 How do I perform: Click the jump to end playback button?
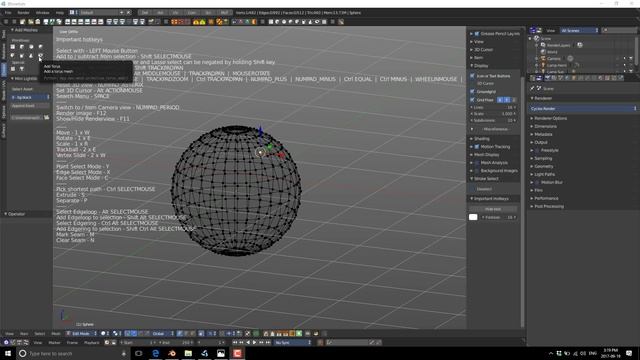pos(268,342)
